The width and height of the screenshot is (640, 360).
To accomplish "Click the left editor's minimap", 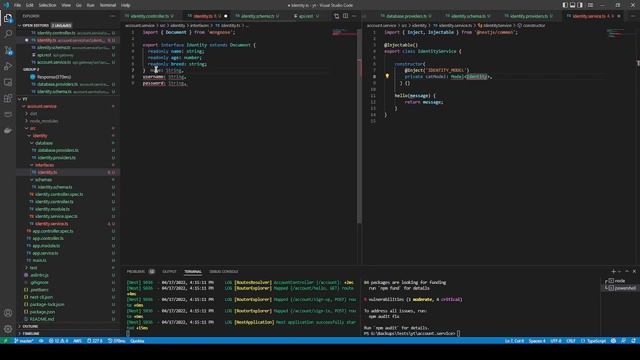I will tap(344, 33).
